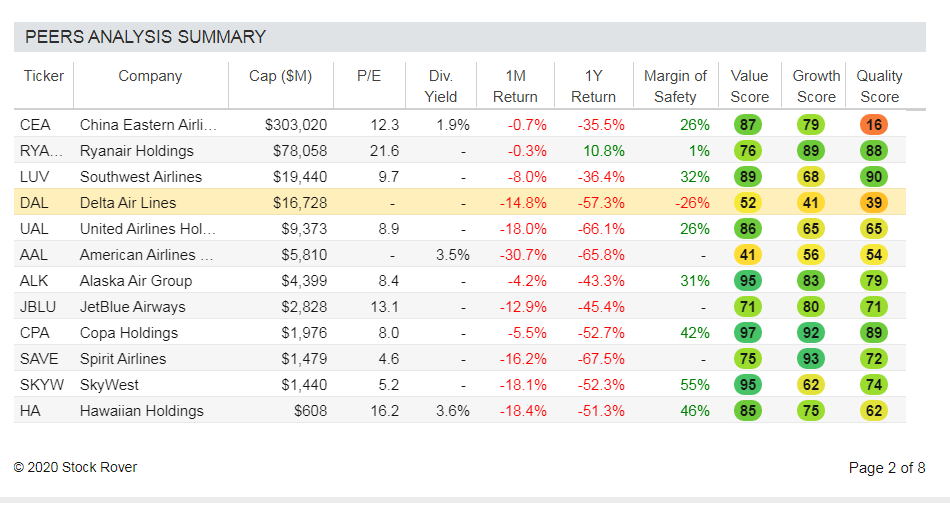Image resolution: width=950 pixels, height=525 pixels.
Task: Click the $16,728 market cap value
Action: tap(300, 203)
